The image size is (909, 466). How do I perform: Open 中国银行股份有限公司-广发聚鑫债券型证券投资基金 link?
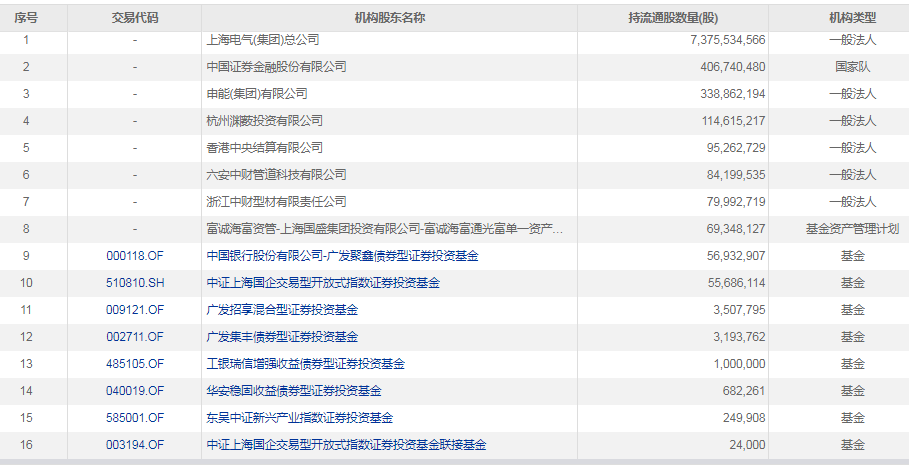343,256
